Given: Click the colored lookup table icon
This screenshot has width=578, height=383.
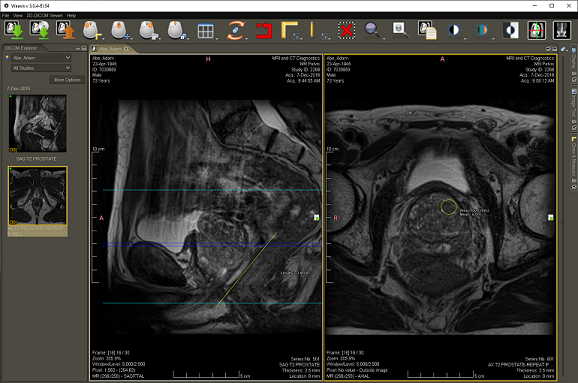Looking at the screenshot, I should [x=482, y=30].
